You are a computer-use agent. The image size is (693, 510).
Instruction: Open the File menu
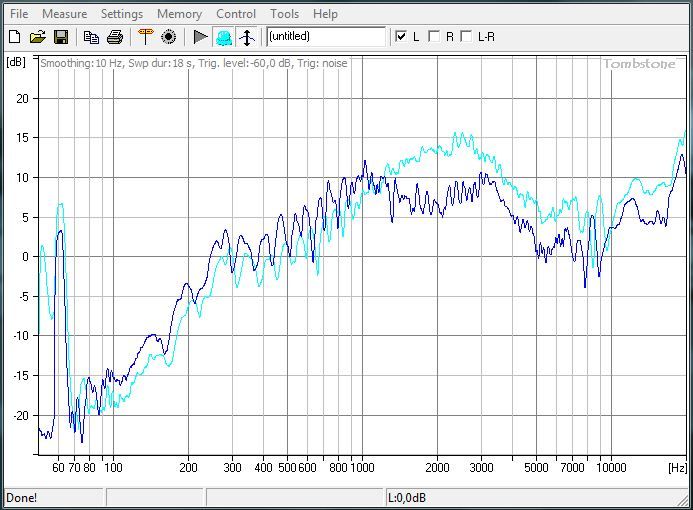[x=19, y=14]
